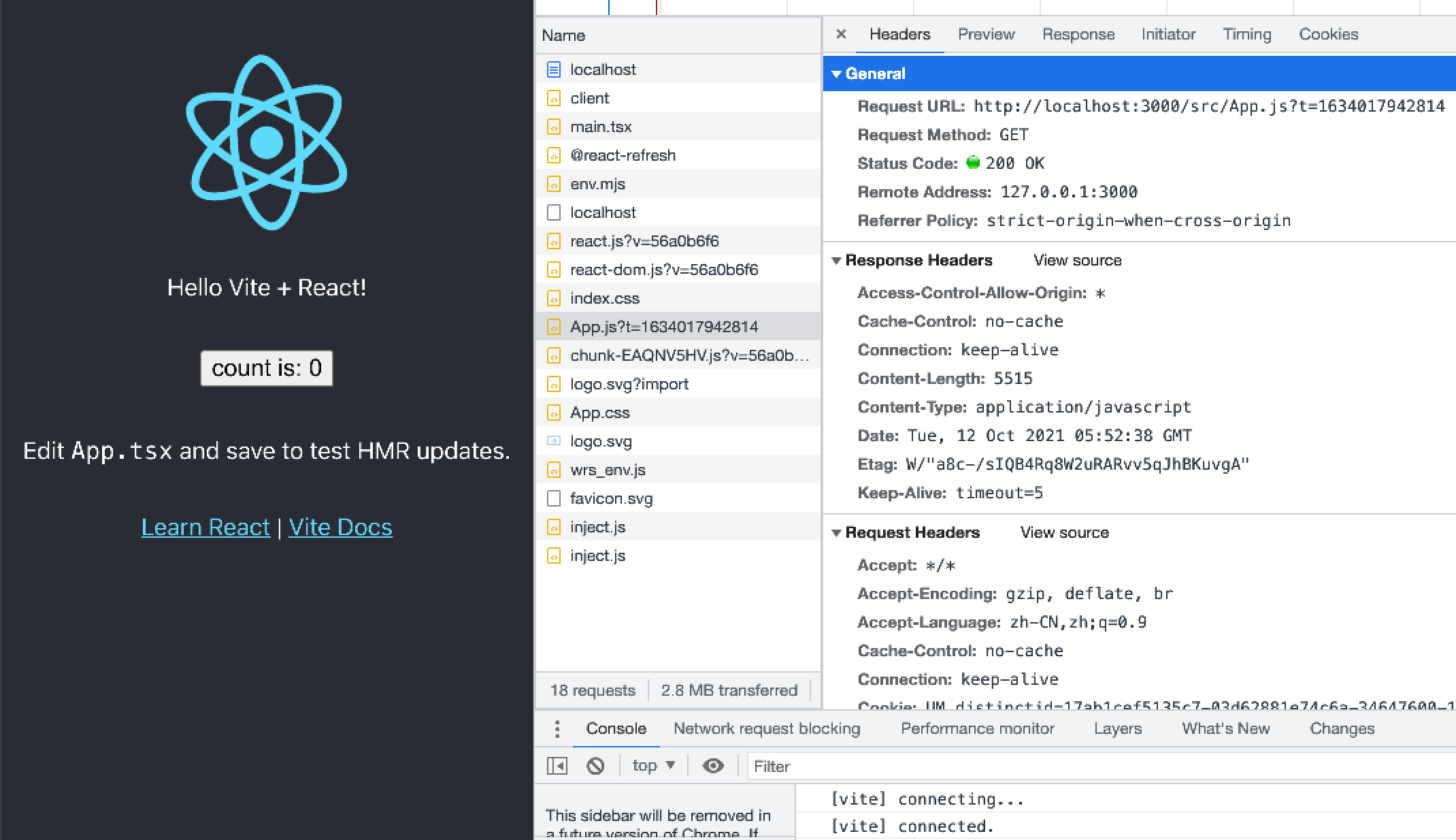The height and width of the screenshot is (840, 1456).
Task: Click the Keep-Alive timeout=5 value
Action: [999, 493]
